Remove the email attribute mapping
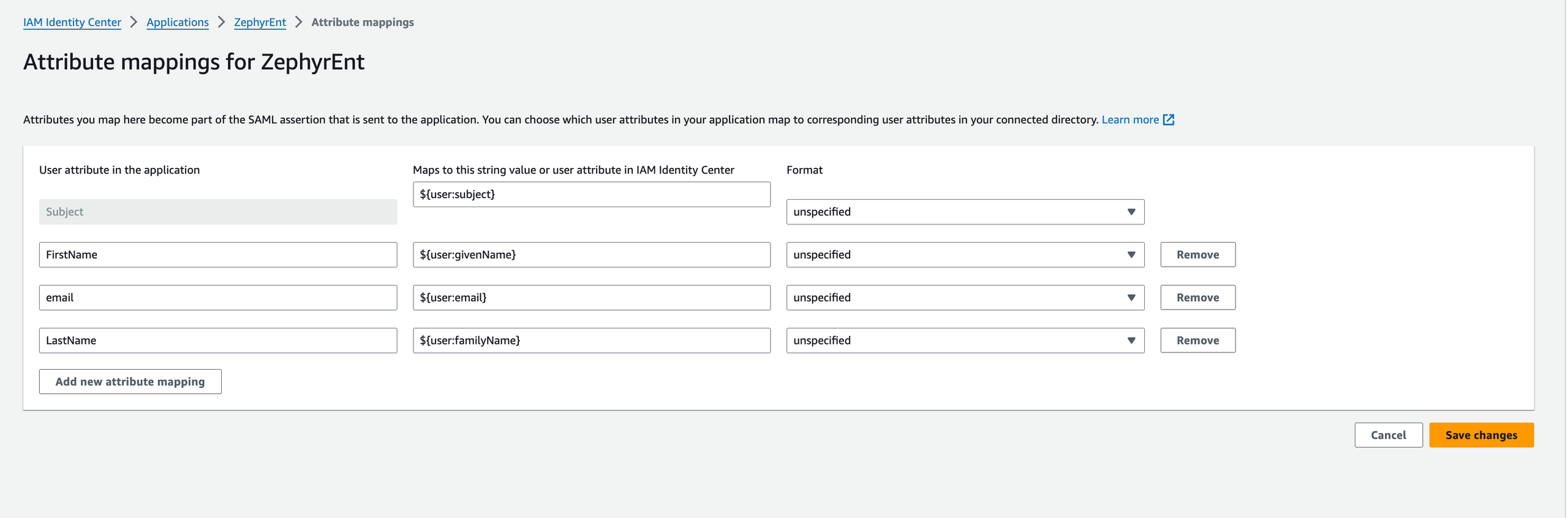The height and width of the screenshot is (518, 1568). (1197, 298)
